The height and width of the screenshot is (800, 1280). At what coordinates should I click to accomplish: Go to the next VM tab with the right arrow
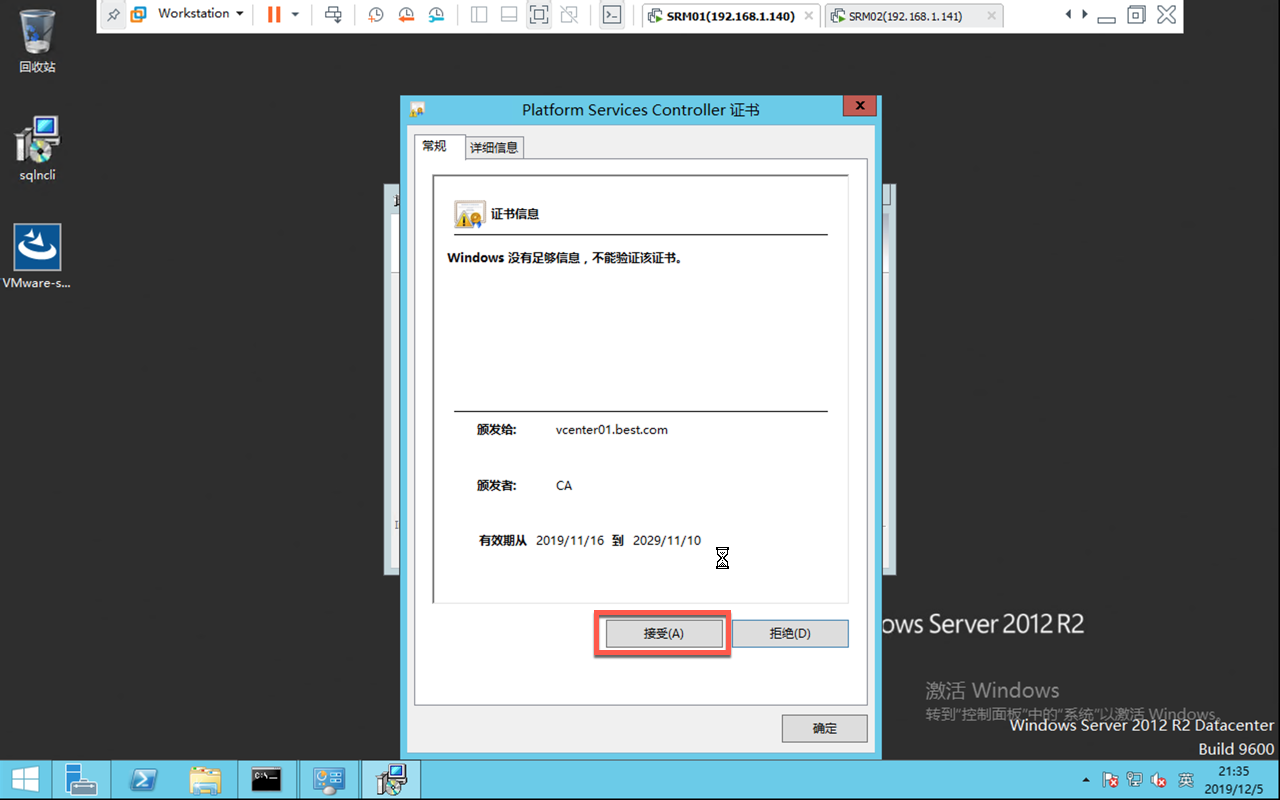point(1084,15)
